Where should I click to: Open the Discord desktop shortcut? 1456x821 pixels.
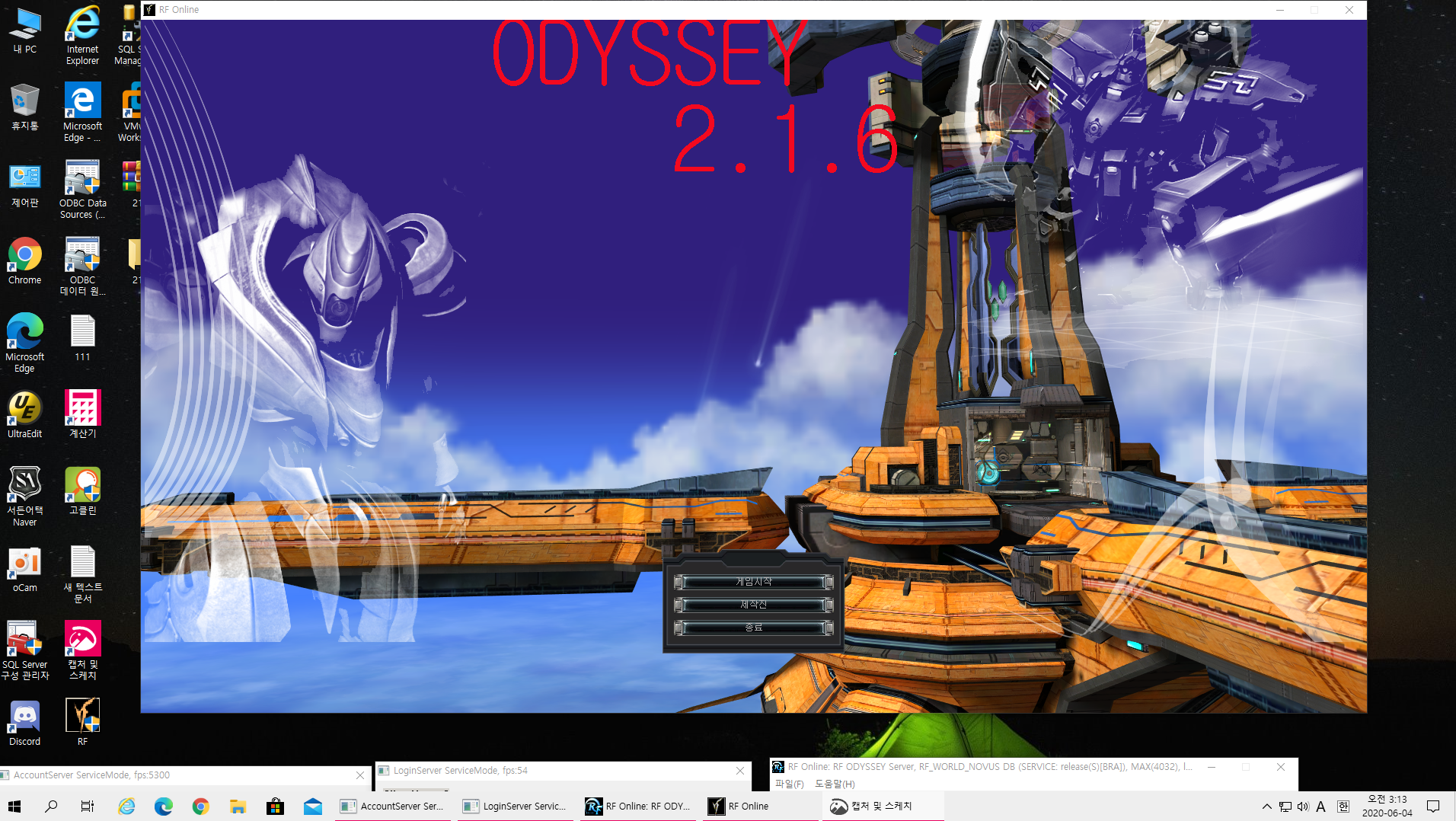point(24,722)
